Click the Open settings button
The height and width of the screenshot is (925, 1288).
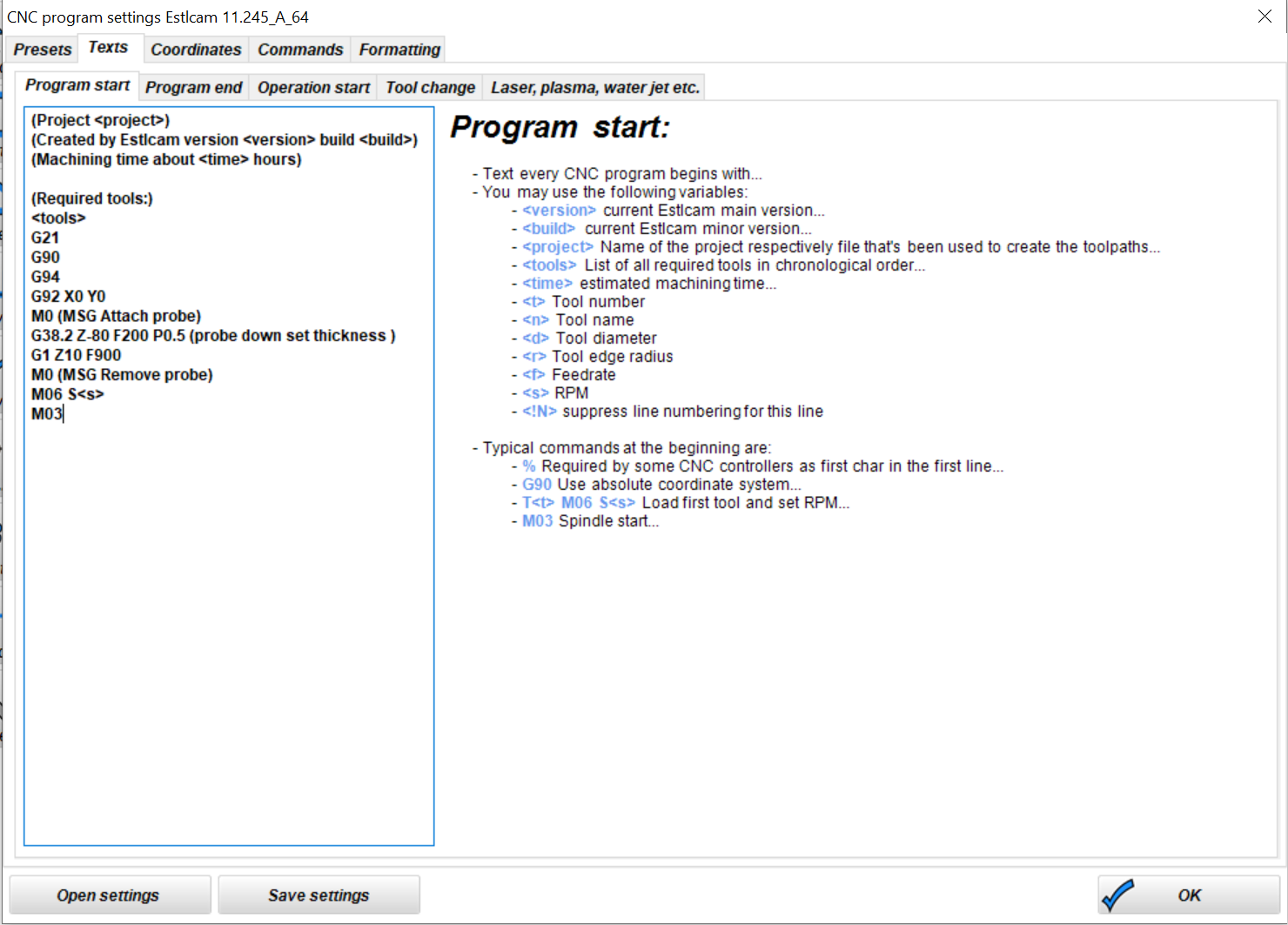tap(110, 895)
